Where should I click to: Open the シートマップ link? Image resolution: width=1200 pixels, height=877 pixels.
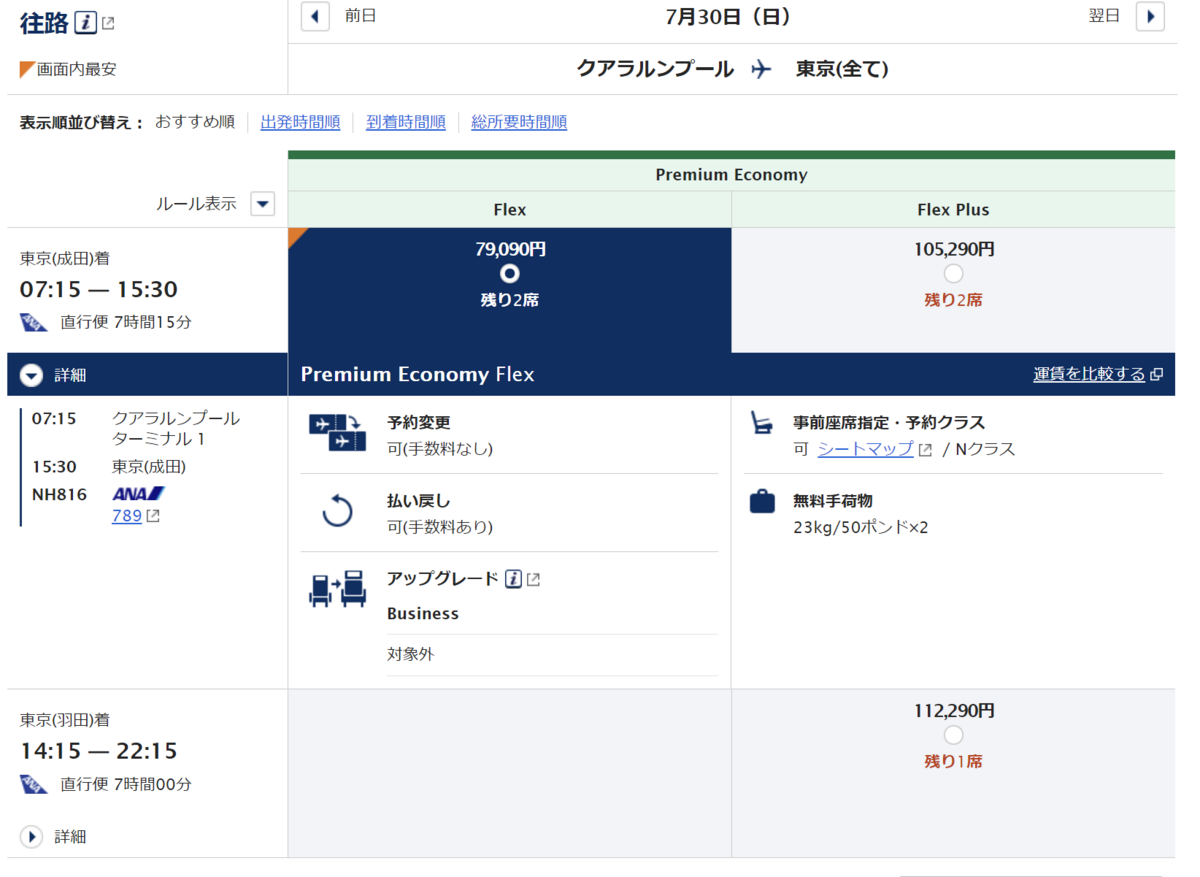click(865, 449)
